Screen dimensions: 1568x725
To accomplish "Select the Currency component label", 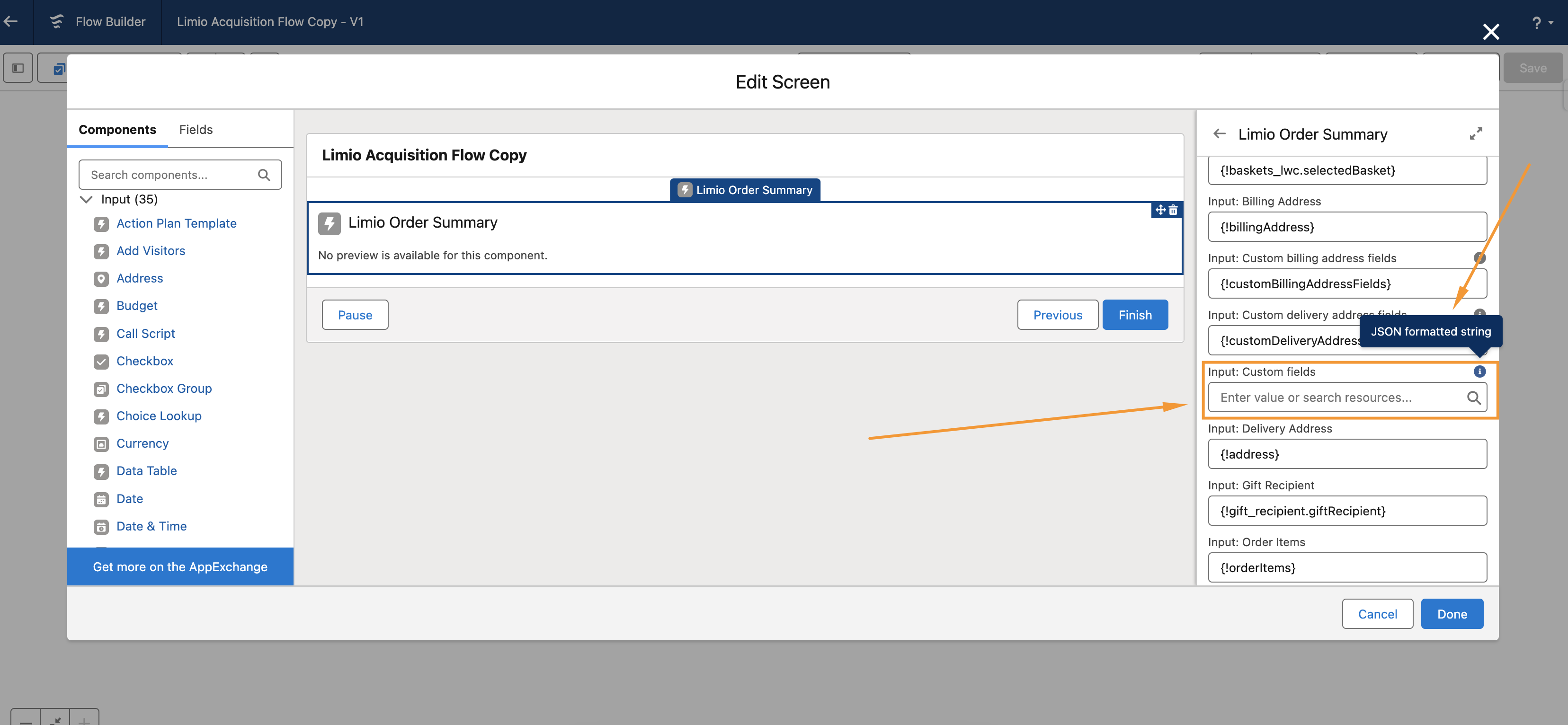I will 143,443.
